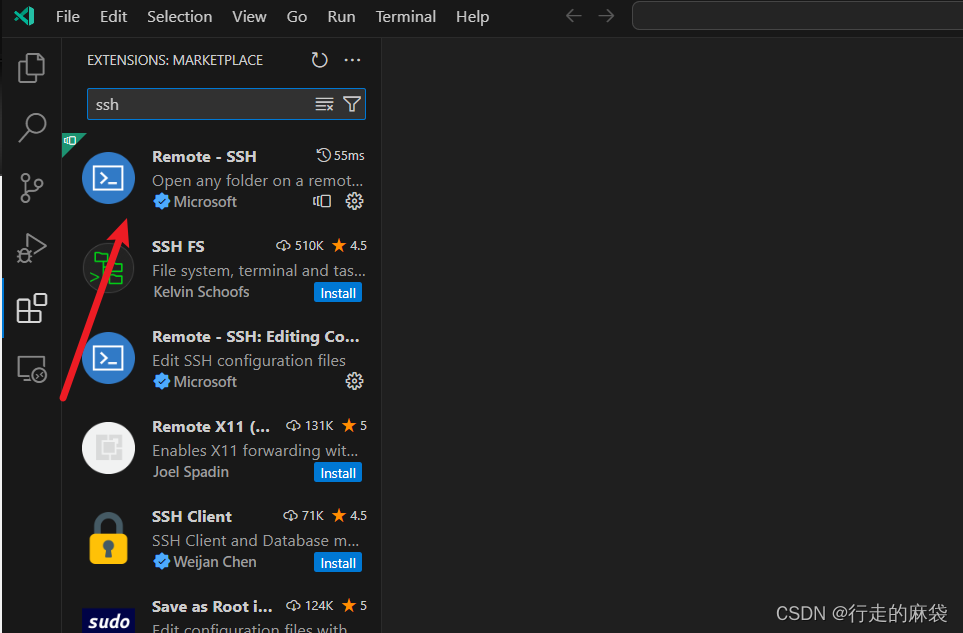Screen dimensions: 963x633
Task: Click the command center search box
Action: [x=797, y=16]
